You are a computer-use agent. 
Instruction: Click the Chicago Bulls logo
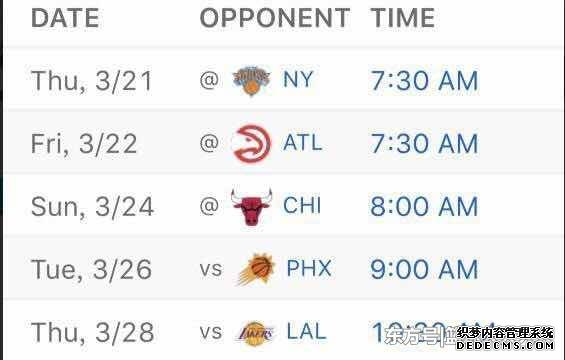pyautogui.click(x=251, y=207)
